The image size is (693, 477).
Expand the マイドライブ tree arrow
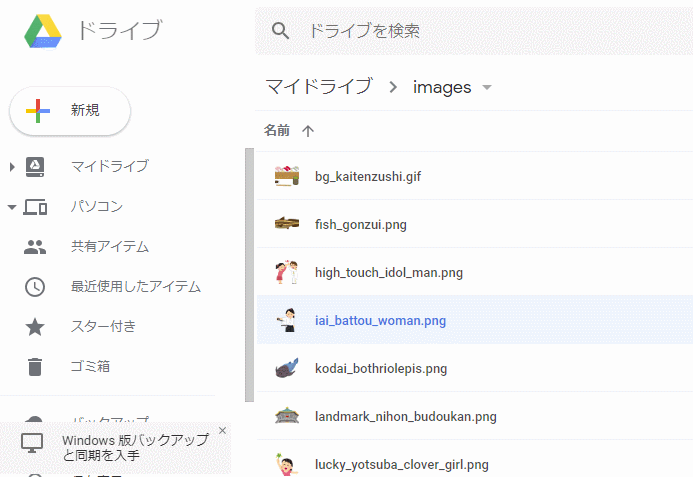(12, 167)
